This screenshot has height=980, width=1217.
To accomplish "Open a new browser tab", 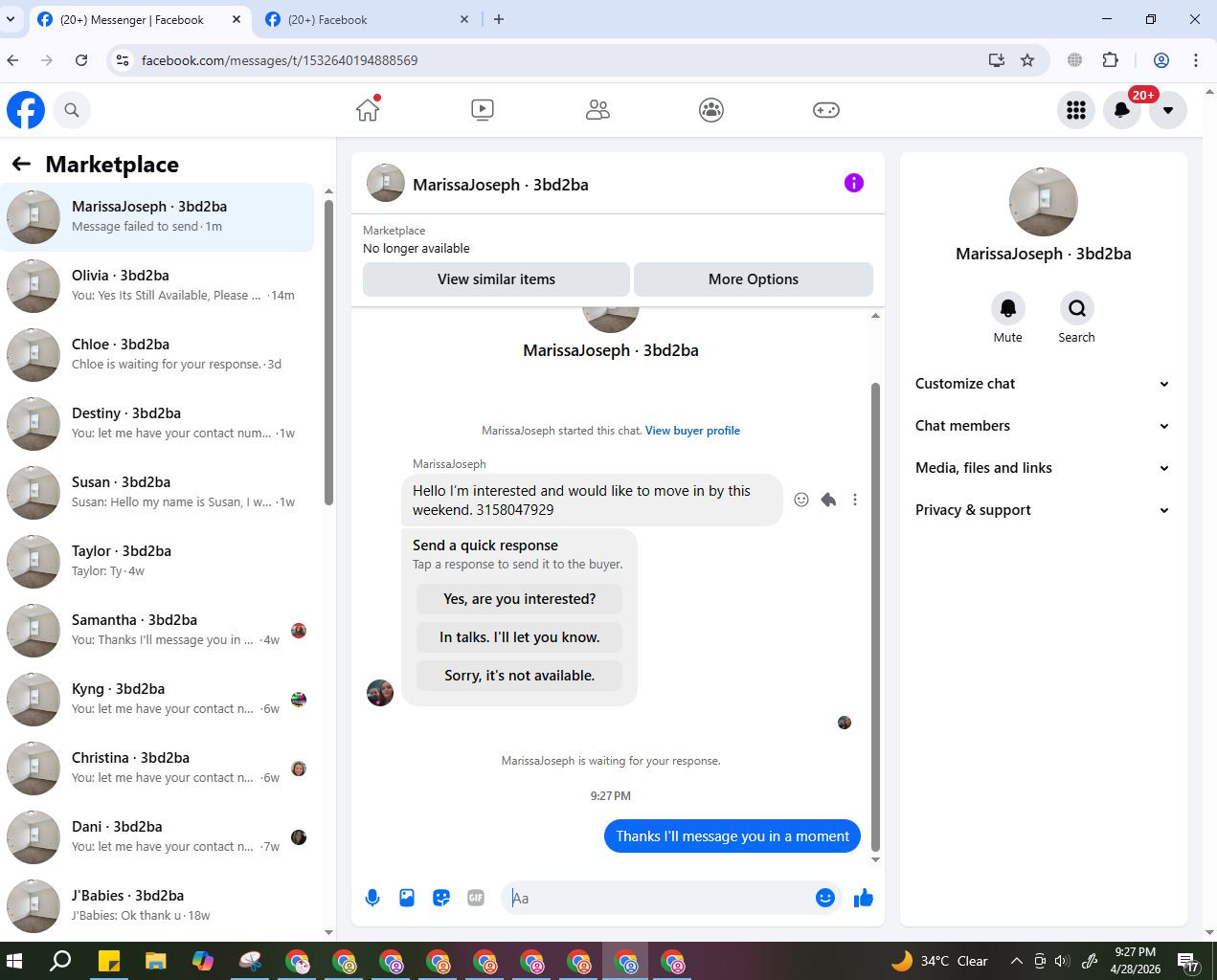I will tap(499, 19).
